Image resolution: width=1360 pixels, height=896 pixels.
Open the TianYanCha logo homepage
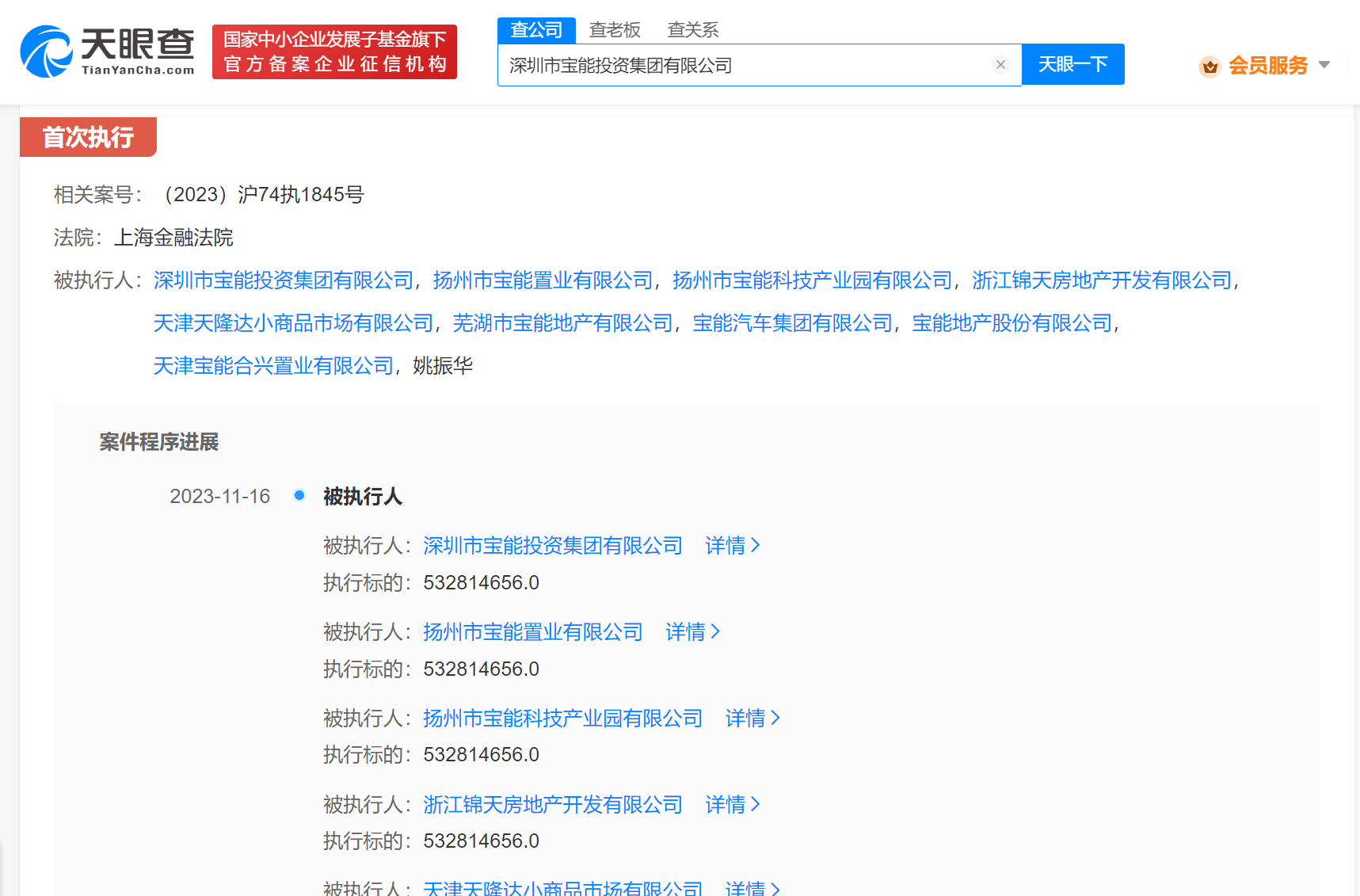tap(107, 51)
